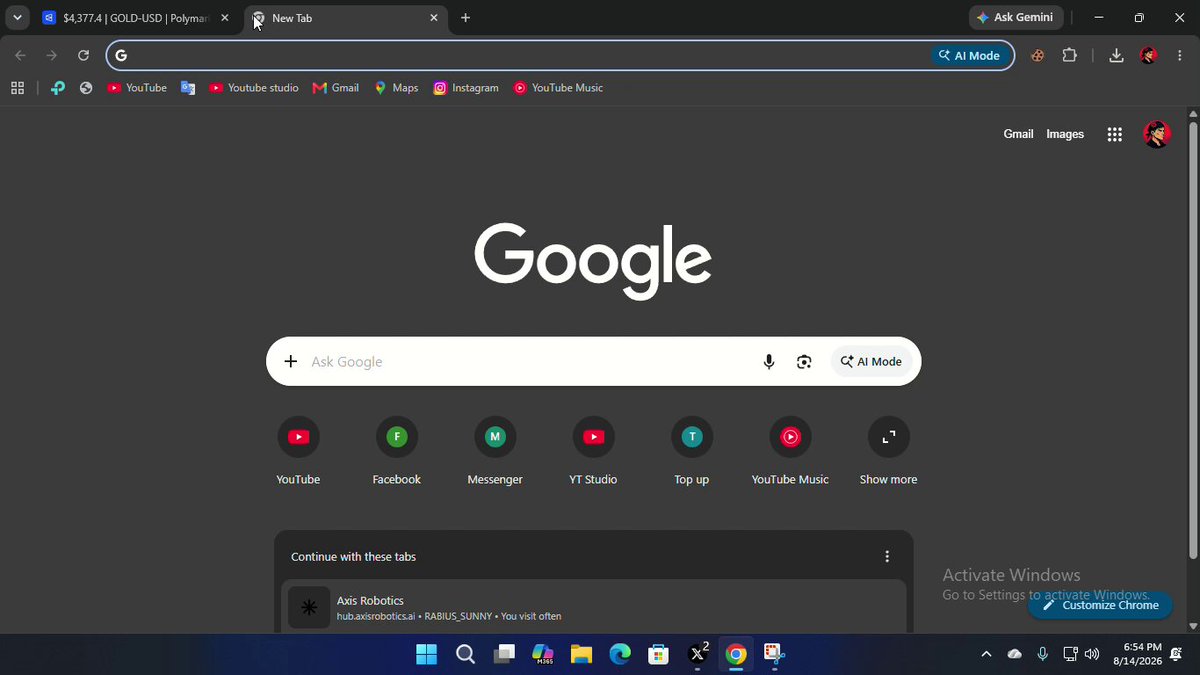Image resolution: width=1200 pixels, height=675 pixels.
Task: Reload the current page
Action: pos(83,55)
